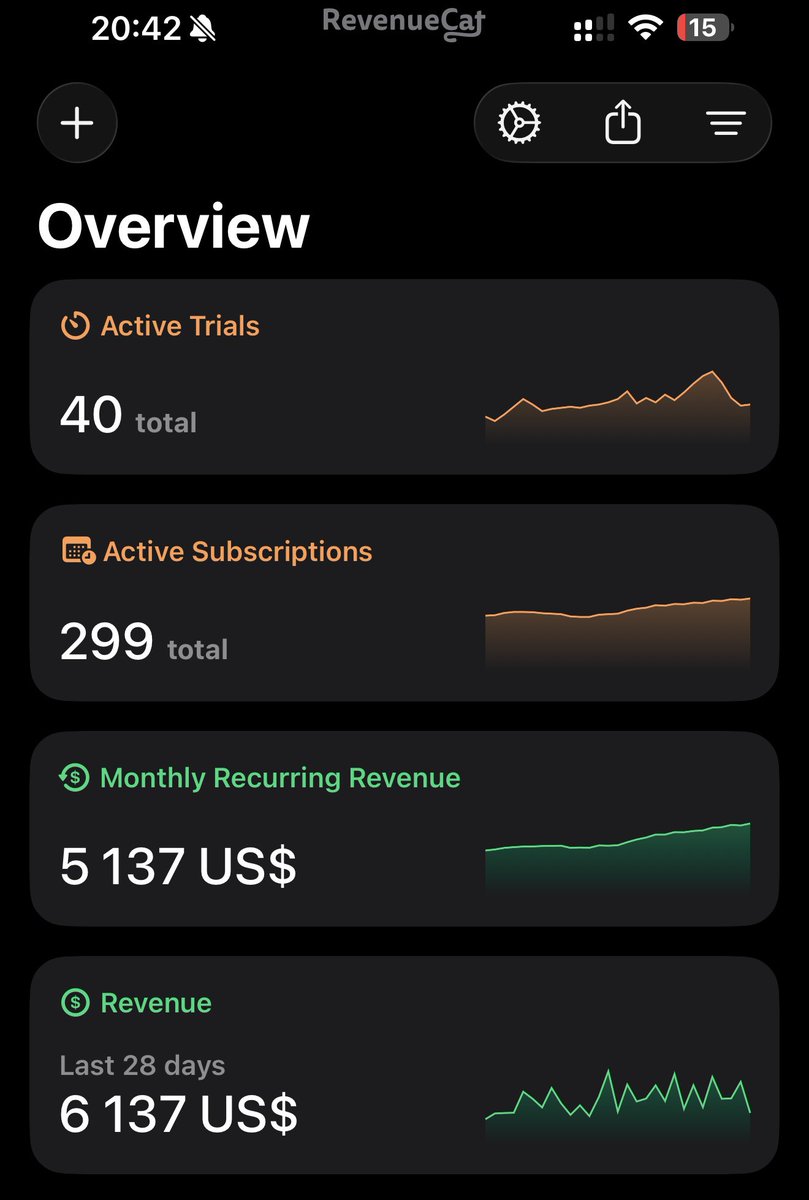Tap the 5 137 US$ amount
Screen dimensions: 809x1200
click(x=178, y=866)
